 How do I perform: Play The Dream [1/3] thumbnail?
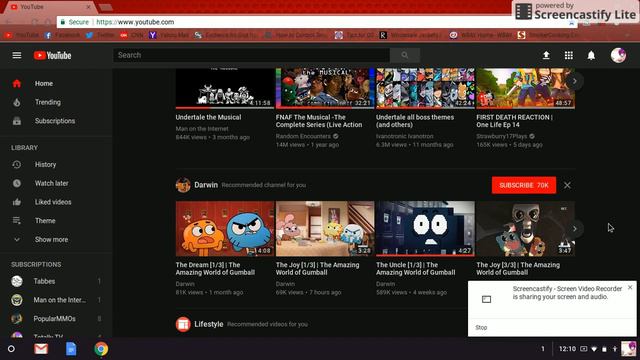[x=225, y=229]
